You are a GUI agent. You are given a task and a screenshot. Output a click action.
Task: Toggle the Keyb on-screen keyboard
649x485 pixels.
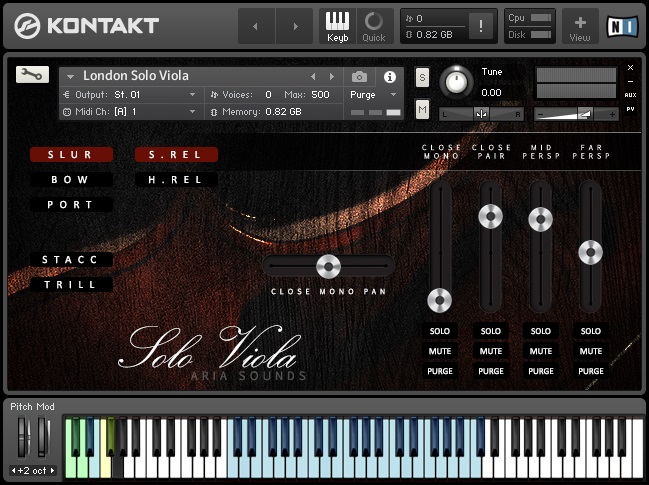[337, 26]
